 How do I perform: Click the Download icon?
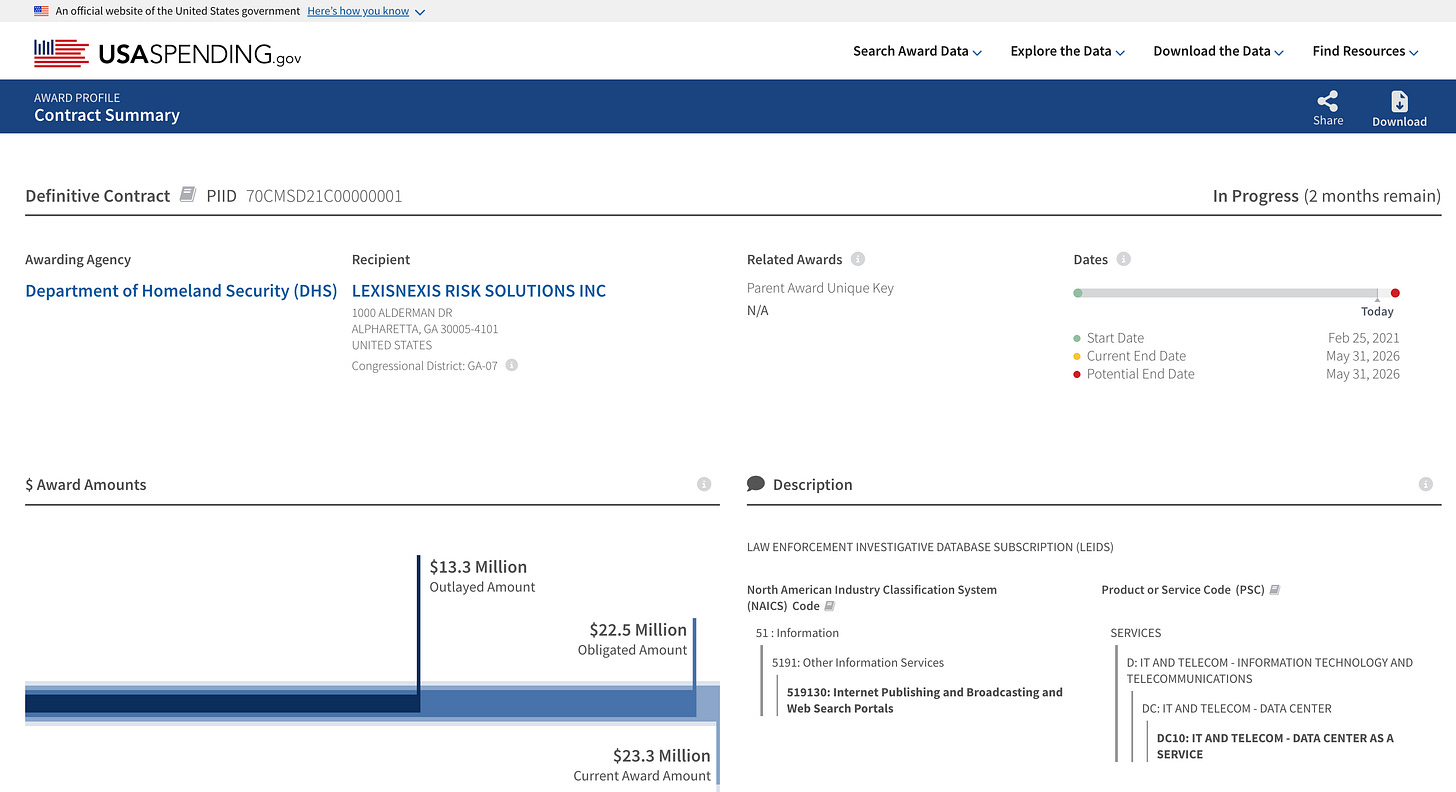[x=1399, y=101]
